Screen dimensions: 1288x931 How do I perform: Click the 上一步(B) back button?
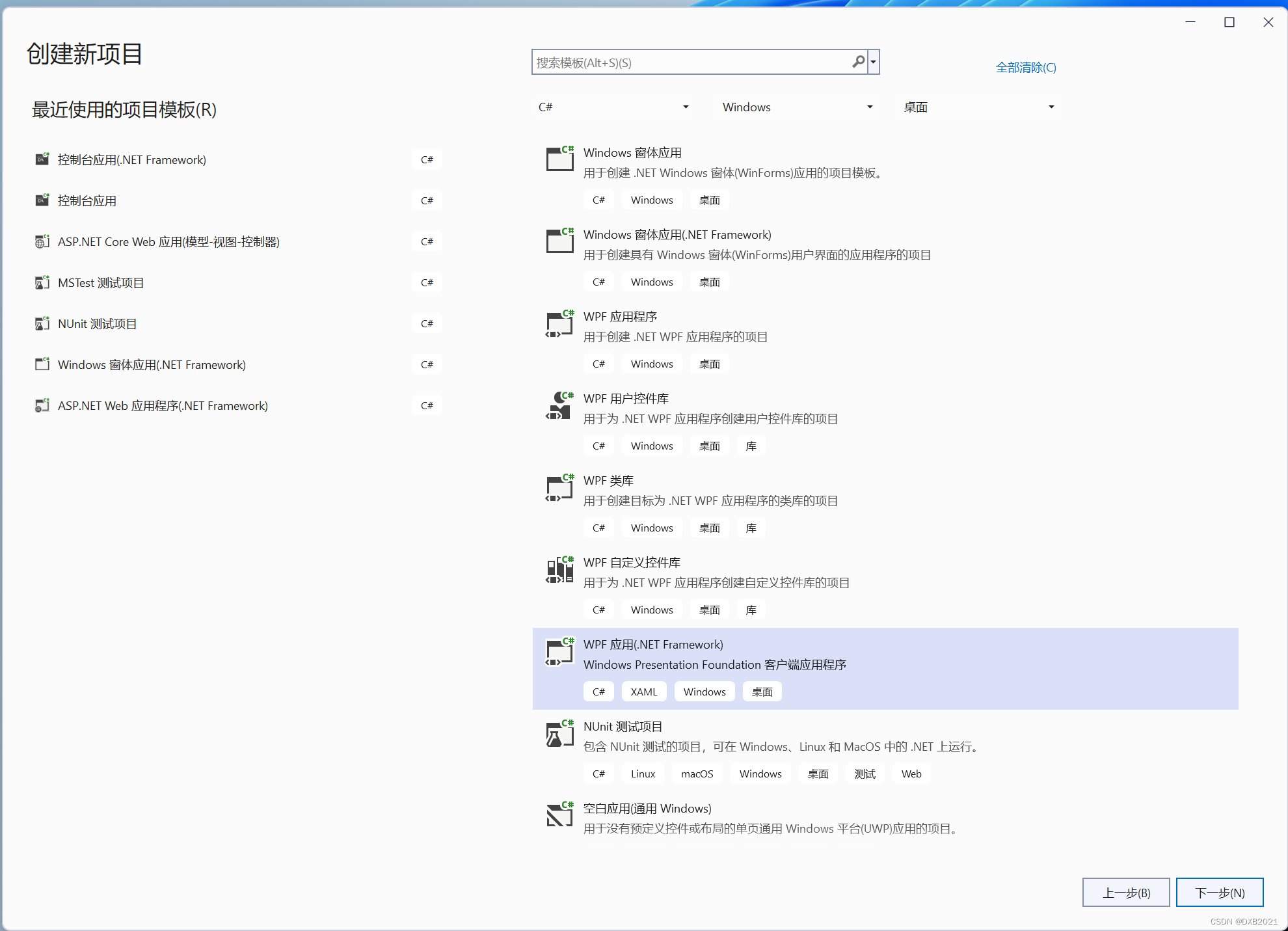tap(1126, 893)
